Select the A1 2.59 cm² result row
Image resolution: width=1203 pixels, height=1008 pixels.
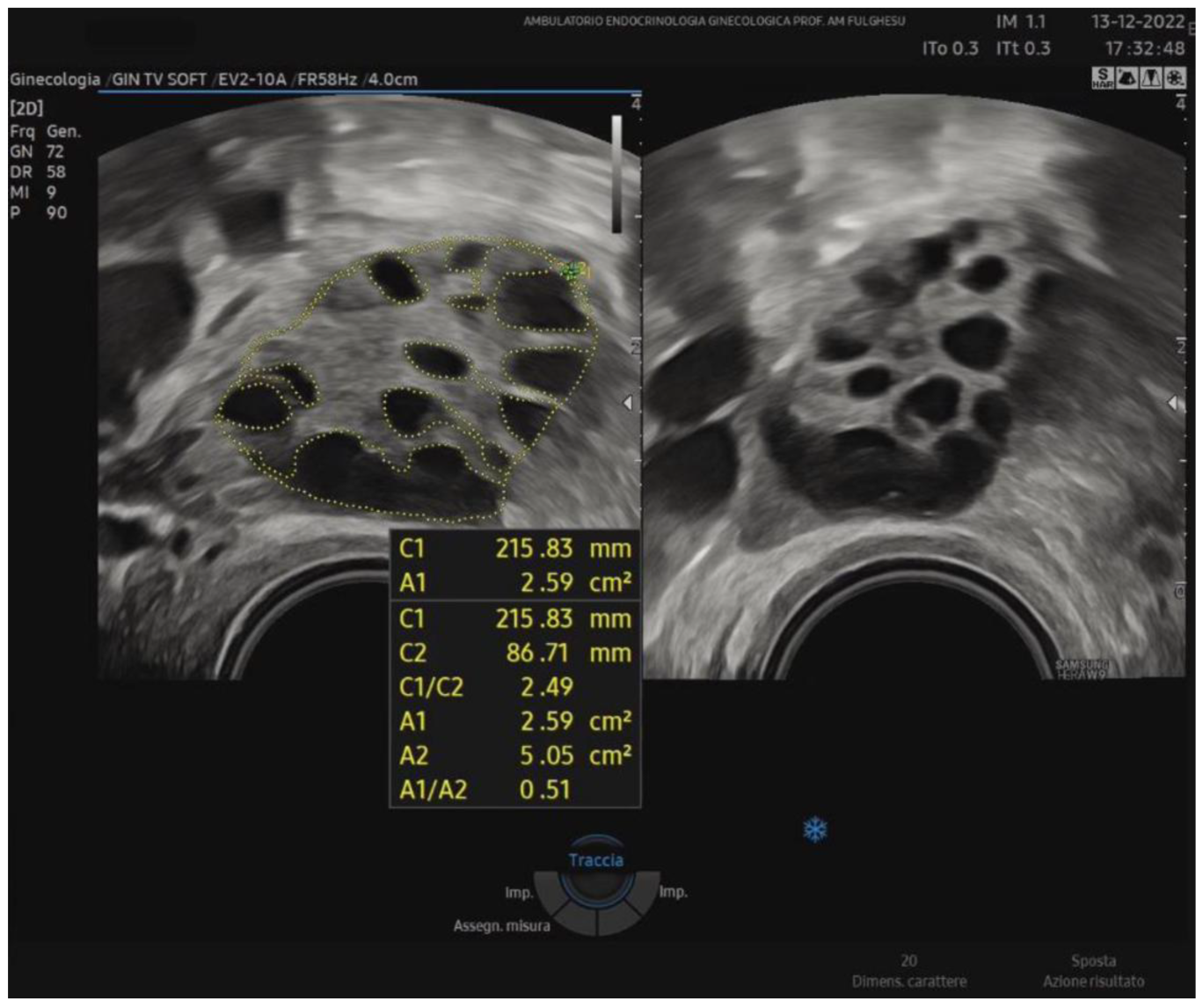coord(515,721)
